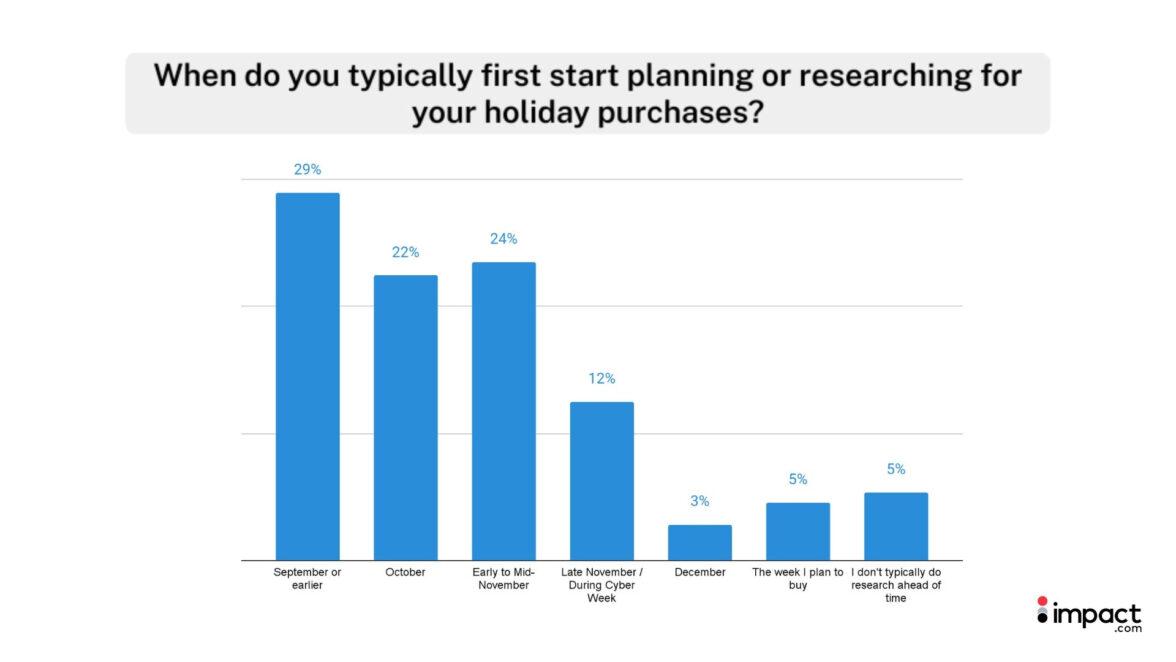Viewport: 1176px width, 662px height.
Task: Click the Late November / During Cyber Week label
Action: [601, 584]
